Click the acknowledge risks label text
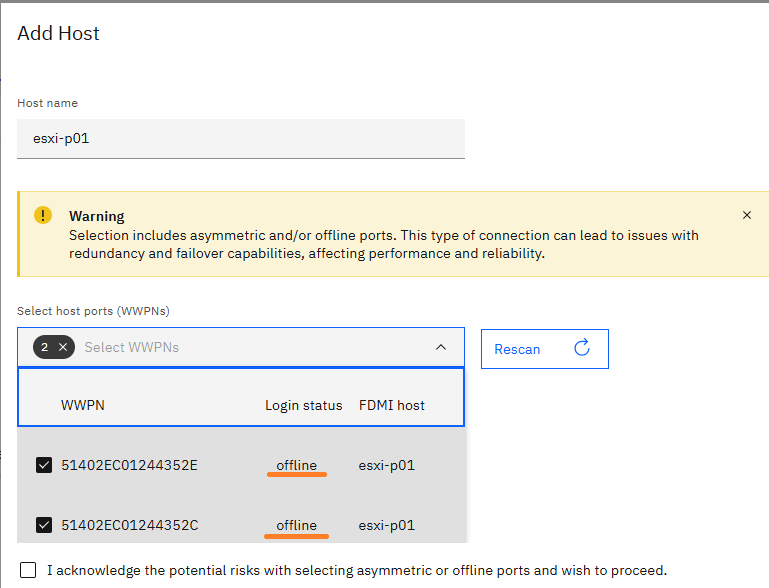 point(357,570)
